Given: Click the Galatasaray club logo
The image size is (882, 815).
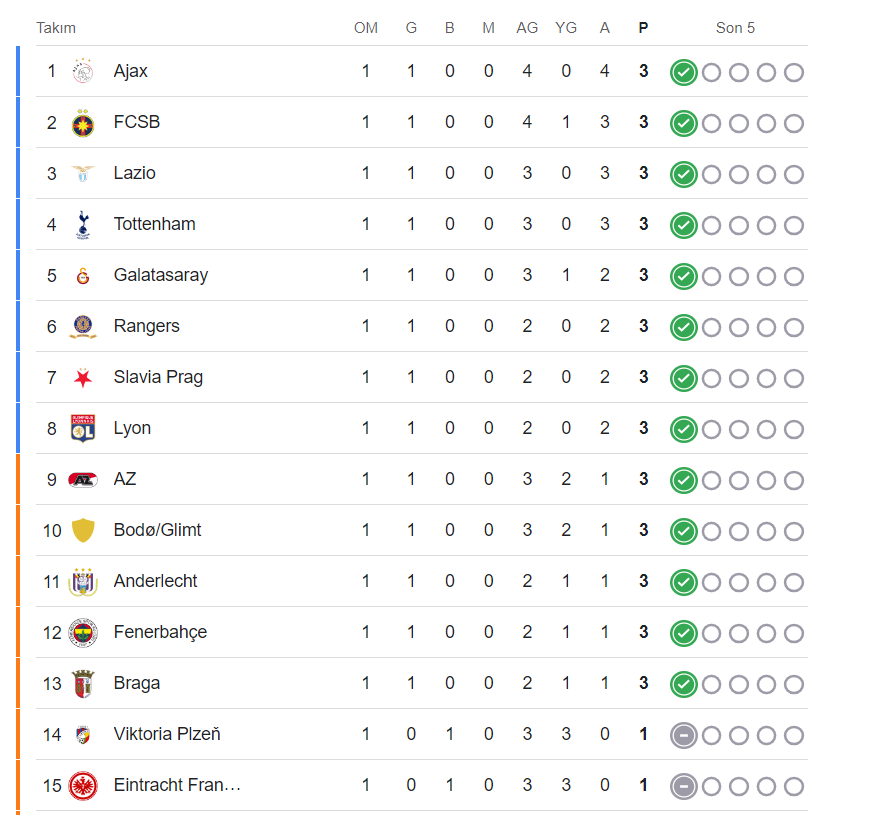Looking at the screenshot, I should (83, 276).
